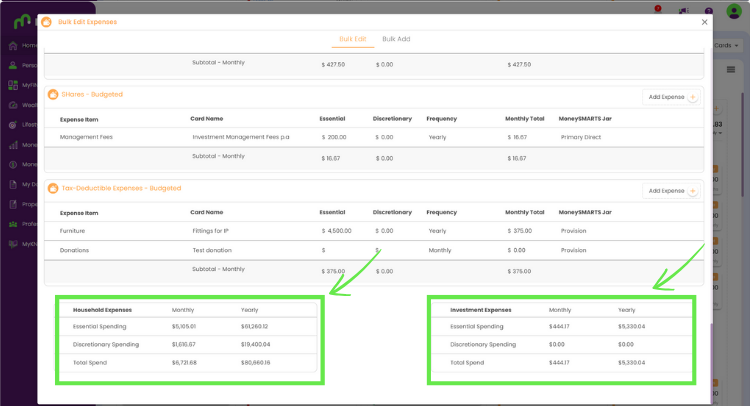Close the Bulk Edit Expenses dialog
750x406 pixels.
click(704, 22)
